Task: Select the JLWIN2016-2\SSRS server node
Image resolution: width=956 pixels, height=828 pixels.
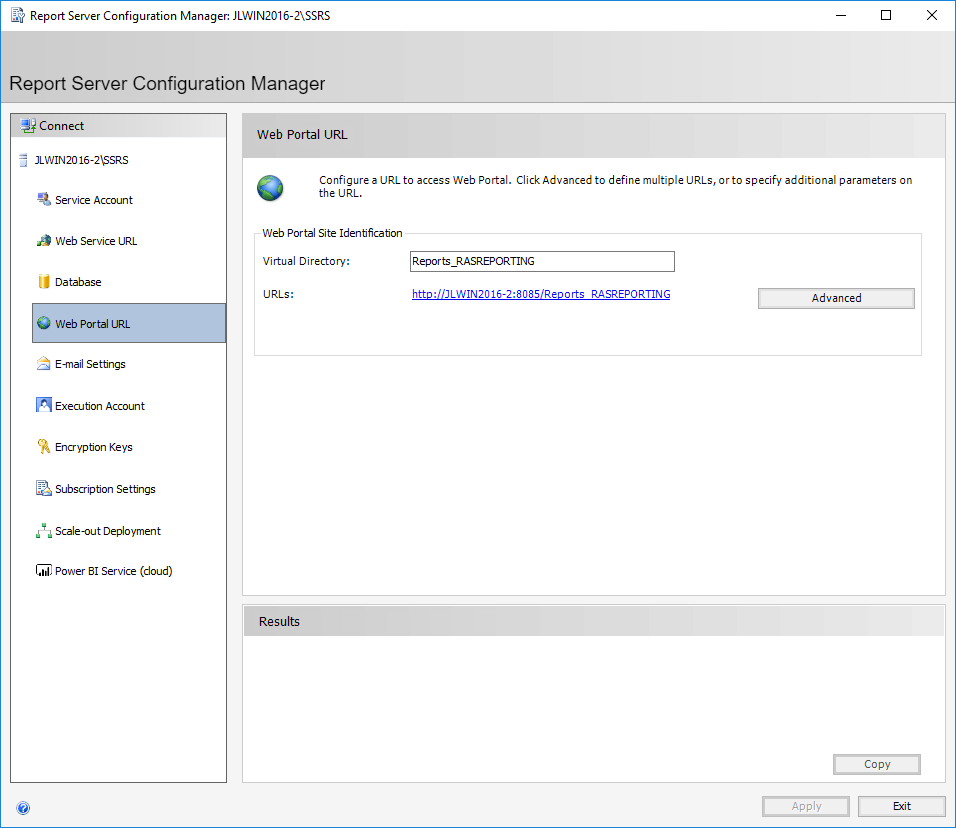Action: tap(81, 160)
